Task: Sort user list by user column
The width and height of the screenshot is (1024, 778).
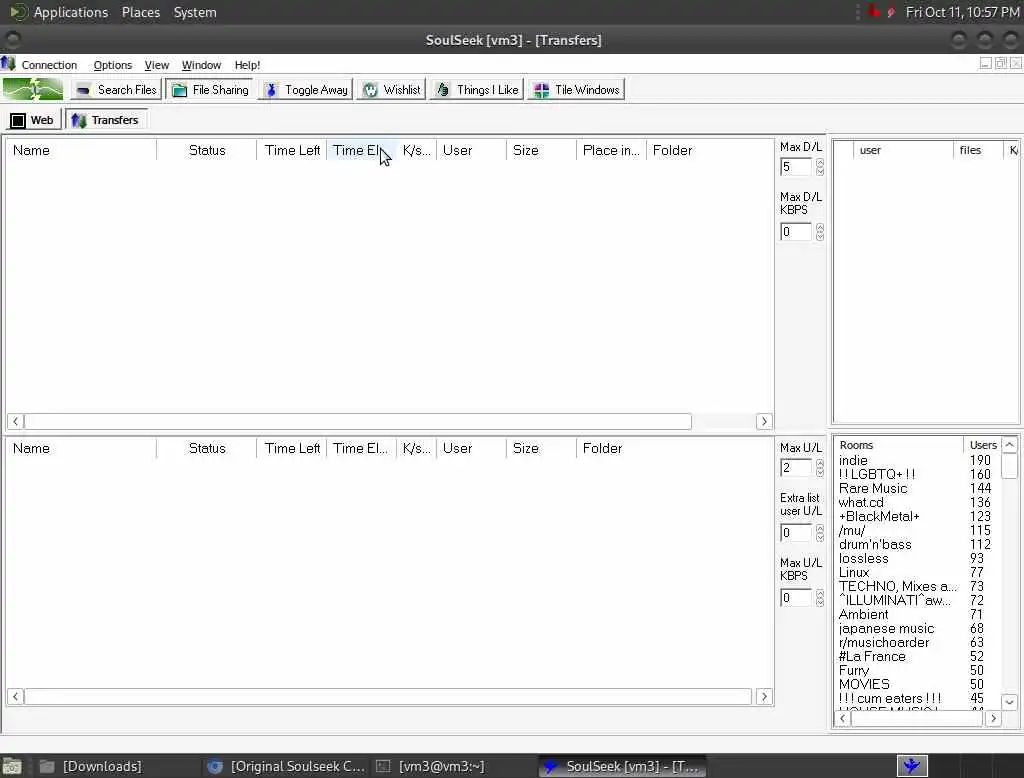Action: (x=903, y=150)
